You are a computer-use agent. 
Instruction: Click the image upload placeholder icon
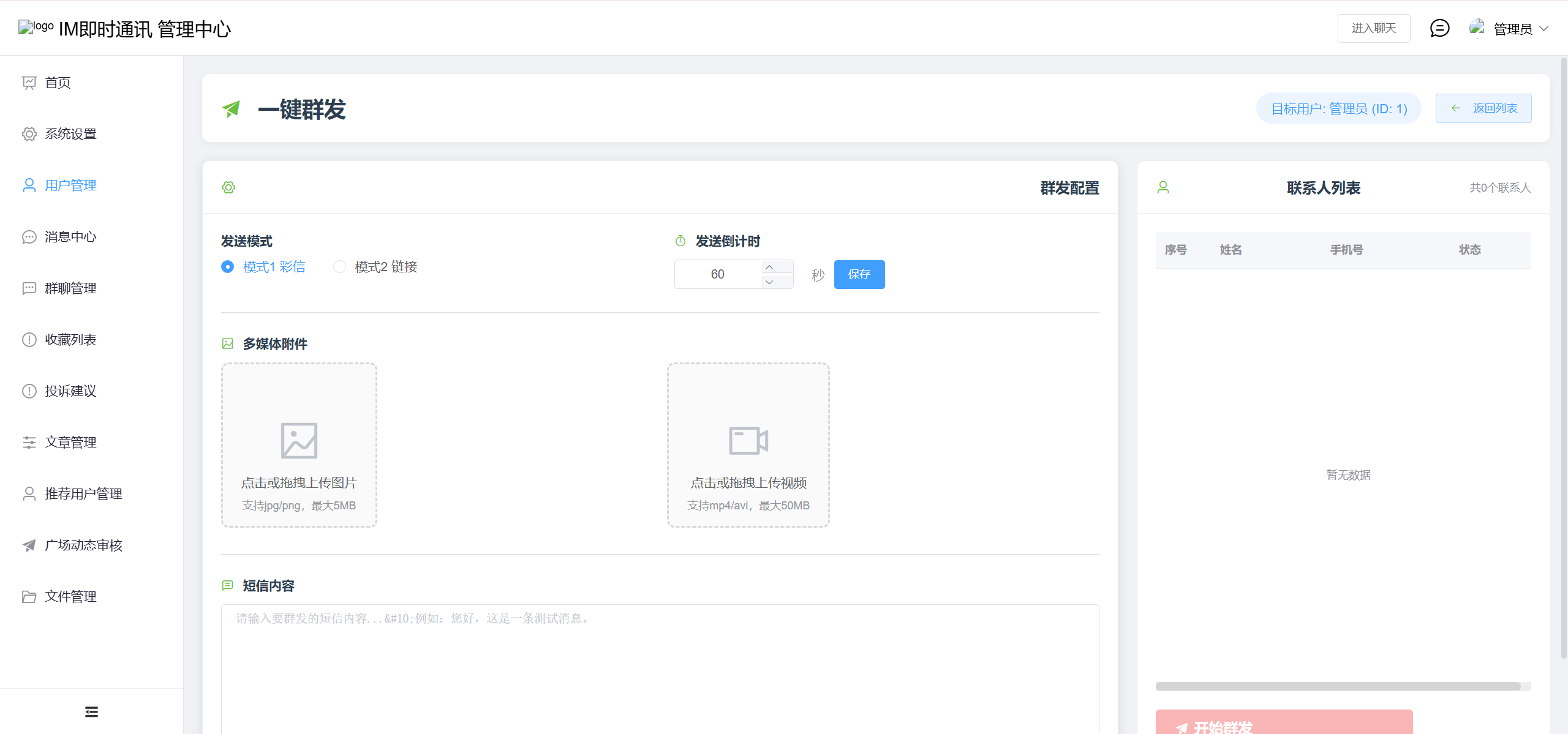(x=299, y=440)
